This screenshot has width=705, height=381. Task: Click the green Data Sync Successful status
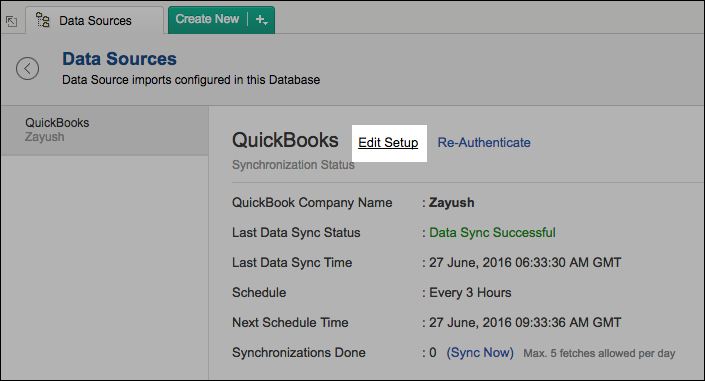click(492, 233)
